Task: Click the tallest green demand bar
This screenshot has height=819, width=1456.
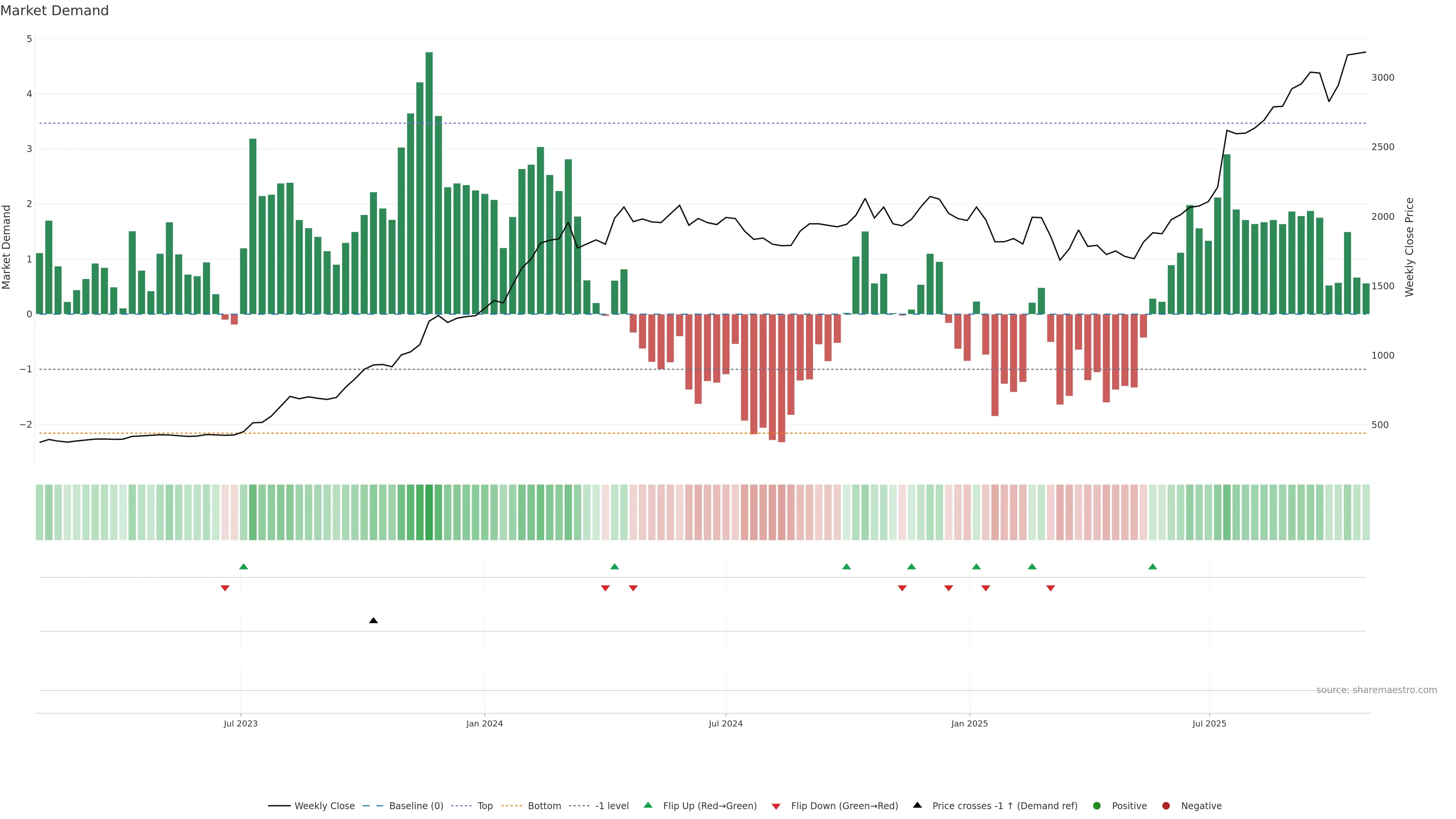Action: click(x=429, y=181)
